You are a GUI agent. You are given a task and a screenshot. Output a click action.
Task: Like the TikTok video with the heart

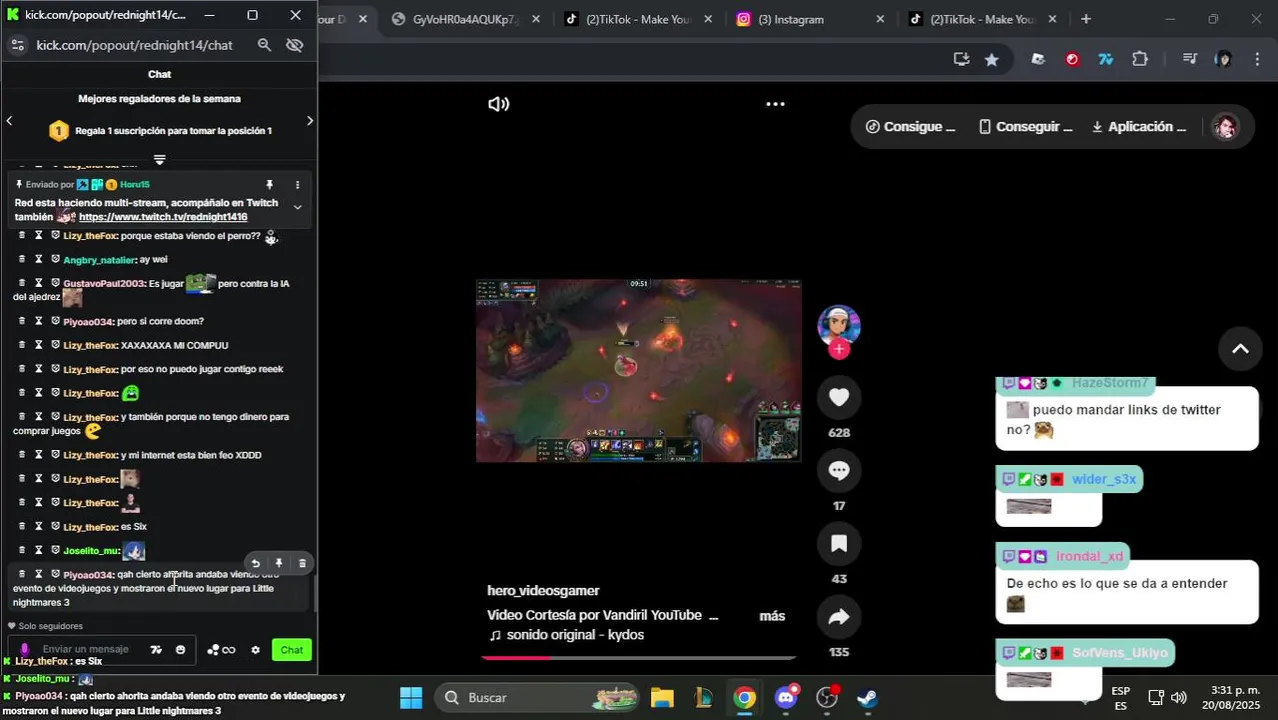coord(839,397)
